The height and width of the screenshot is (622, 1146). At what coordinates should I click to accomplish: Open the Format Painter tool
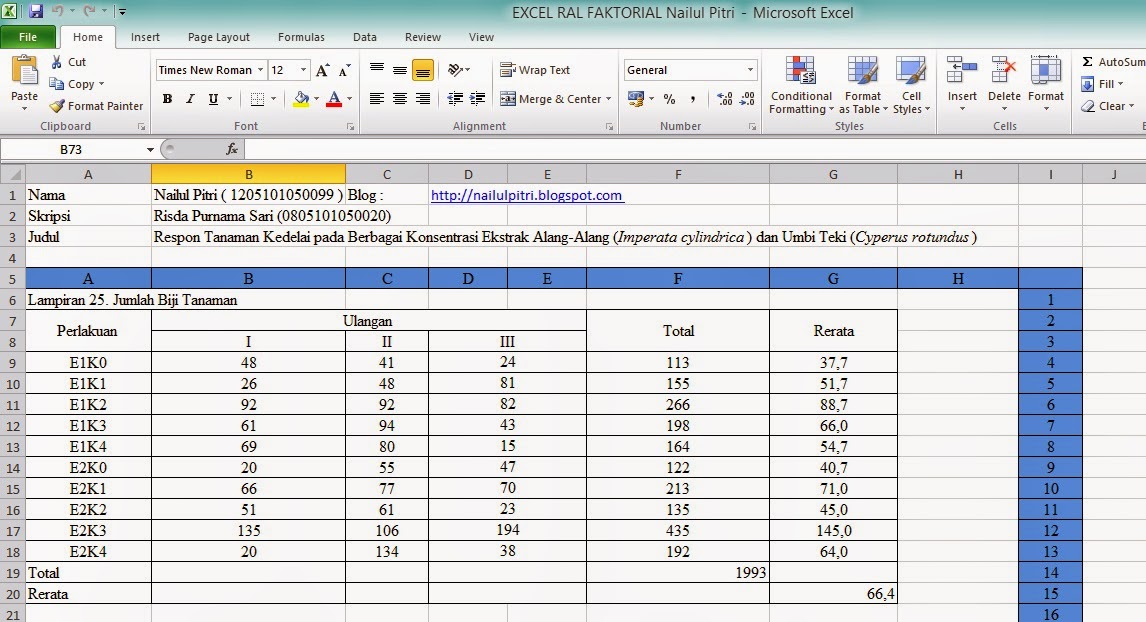[x=95, y=105]
